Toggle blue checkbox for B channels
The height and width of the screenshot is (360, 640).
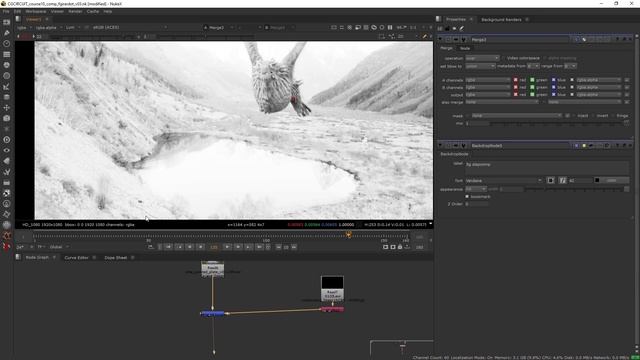[x=553, y=87]
